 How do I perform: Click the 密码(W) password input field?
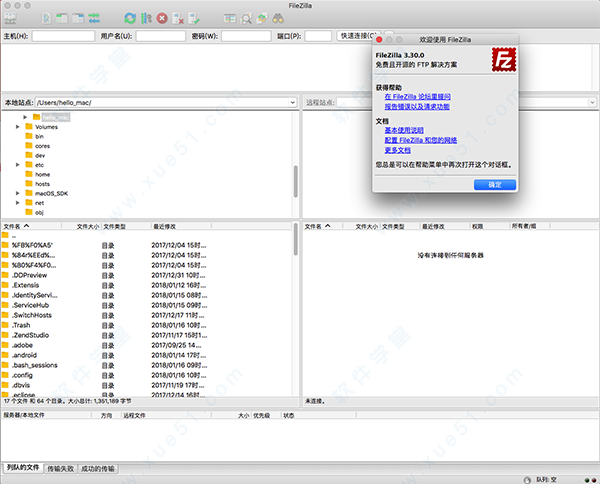point(246,36)
